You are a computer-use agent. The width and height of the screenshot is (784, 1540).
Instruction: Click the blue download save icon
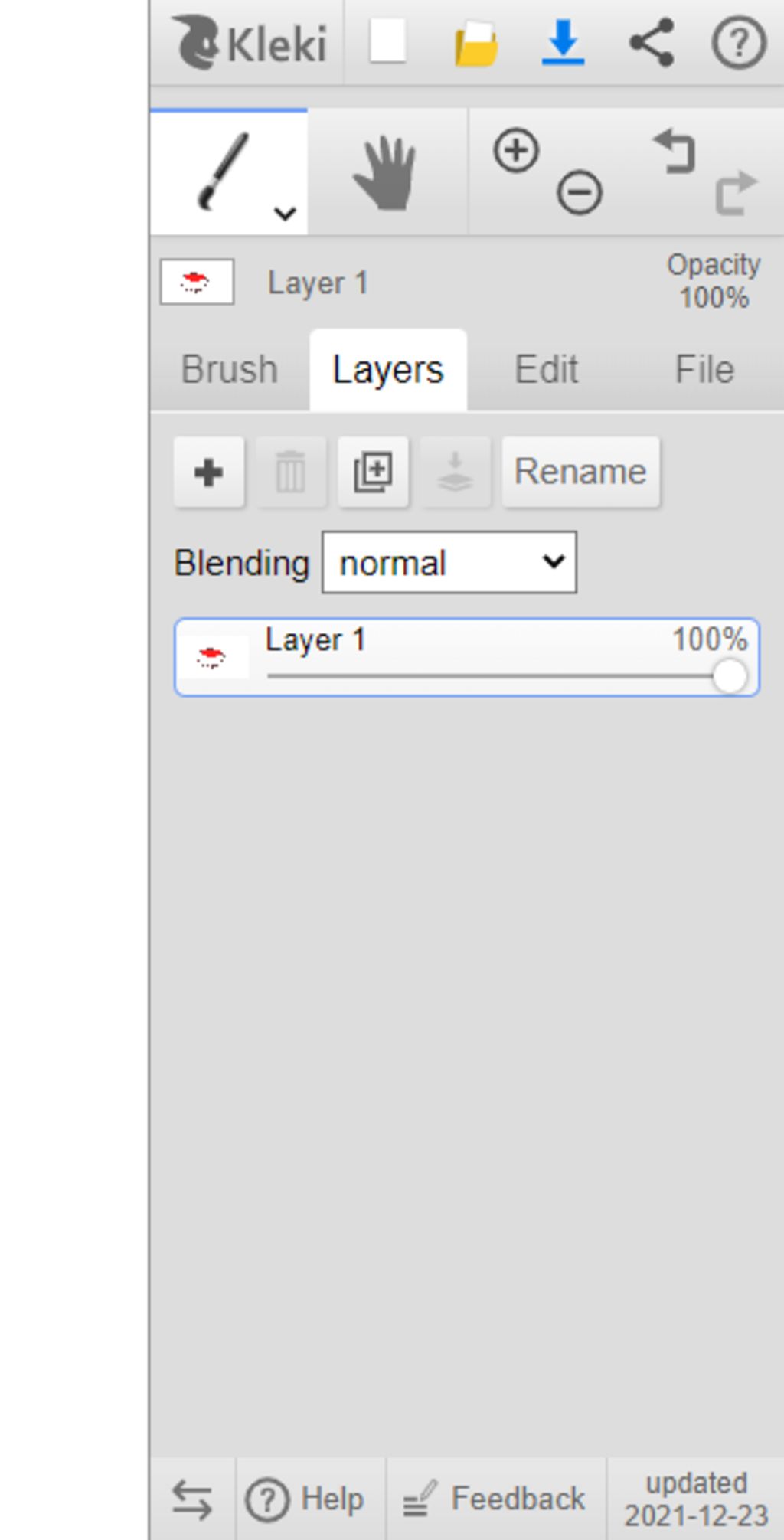click(x=563, y=42)
